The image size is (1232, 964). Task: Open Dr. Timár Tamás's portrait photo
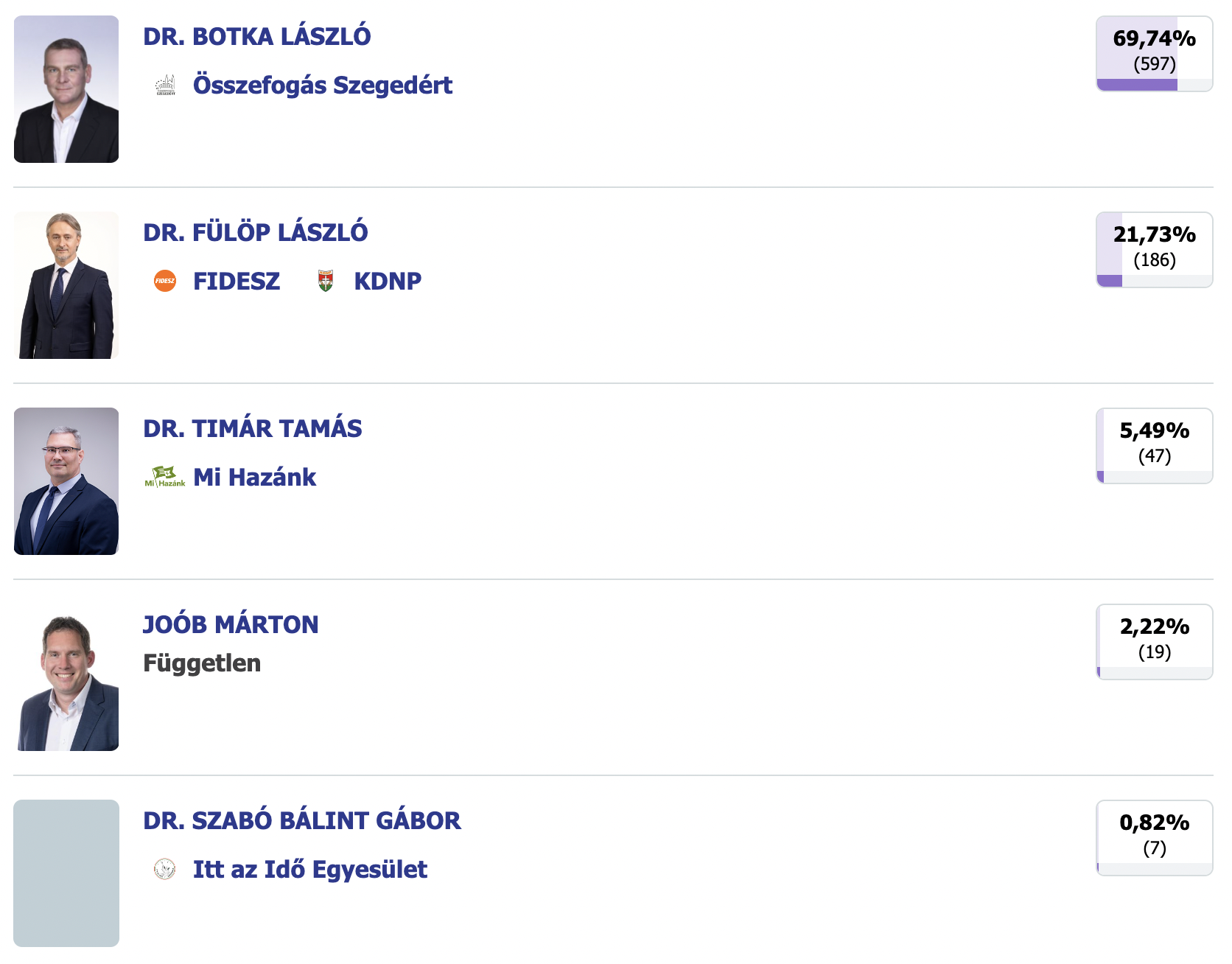(x=66, y=481)
